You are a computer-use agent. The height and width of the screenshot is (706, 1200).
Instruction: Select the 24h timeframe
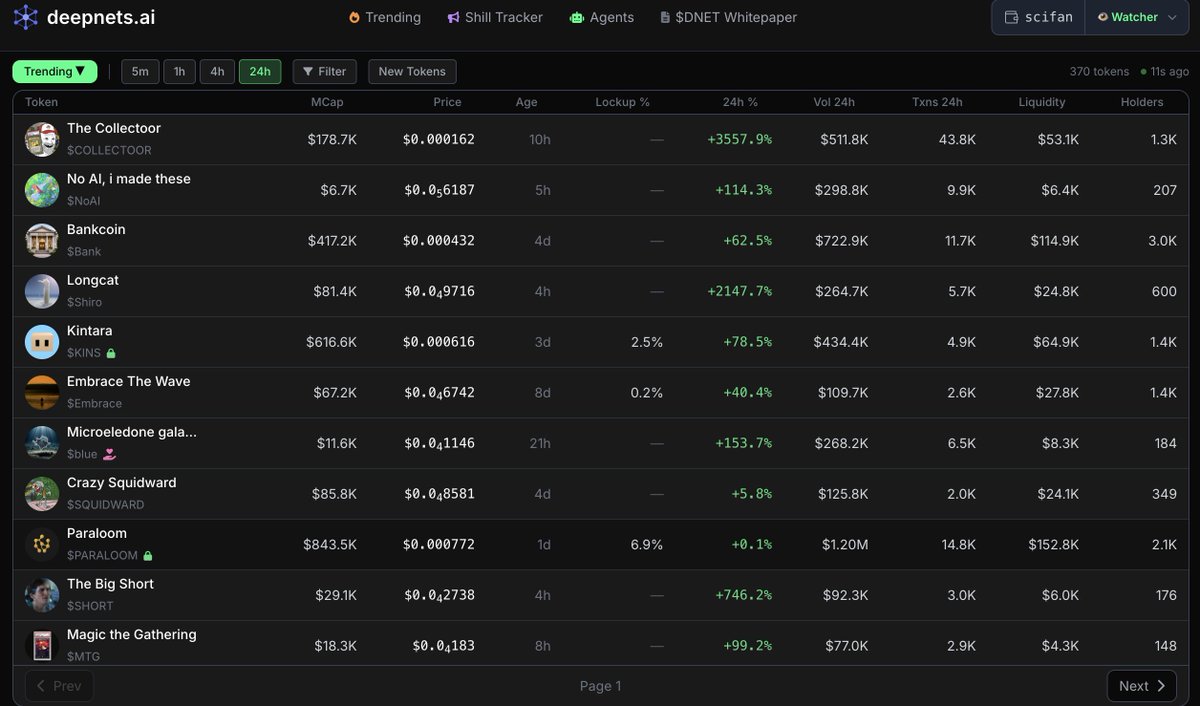click(260, 71)
